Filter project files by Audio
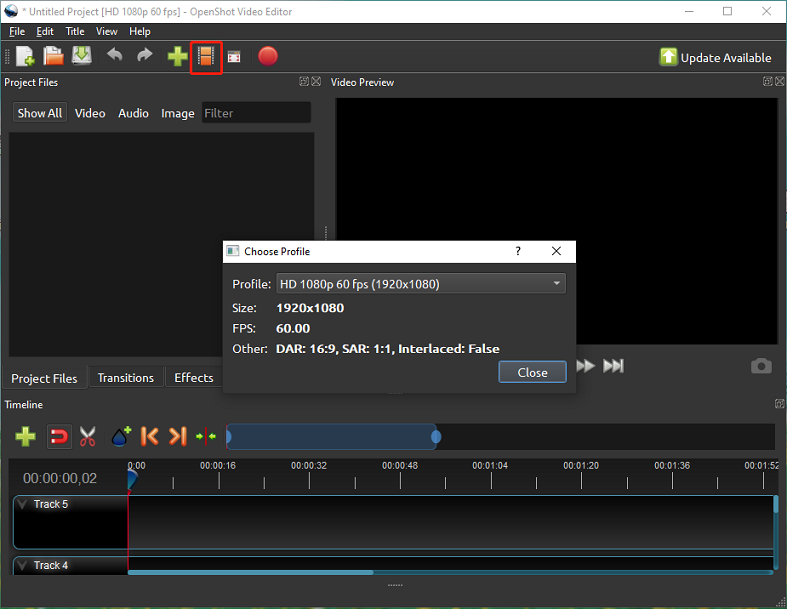787x609 pixels. [x=133, y=113]
